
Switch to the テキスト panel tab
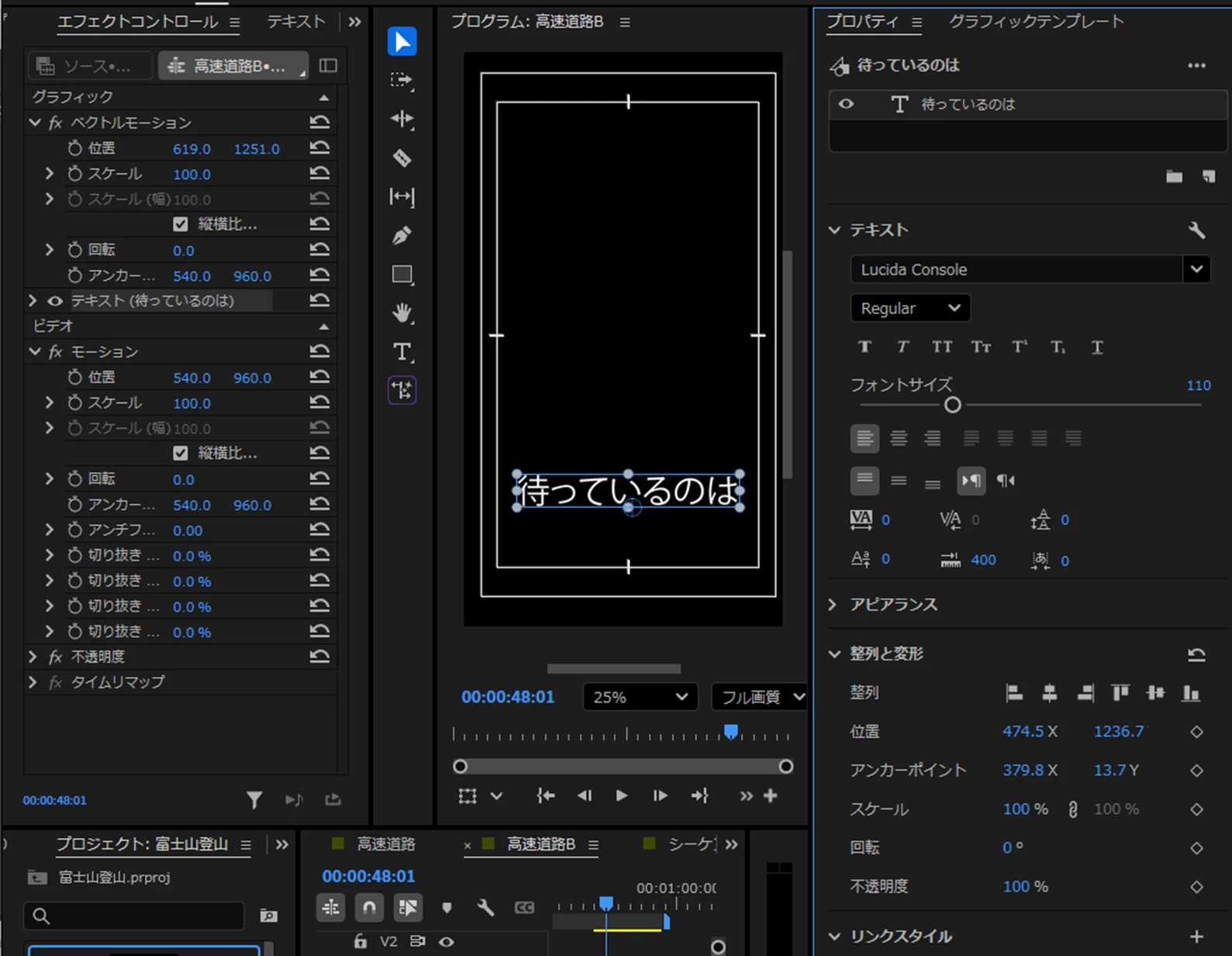[296, 22]
